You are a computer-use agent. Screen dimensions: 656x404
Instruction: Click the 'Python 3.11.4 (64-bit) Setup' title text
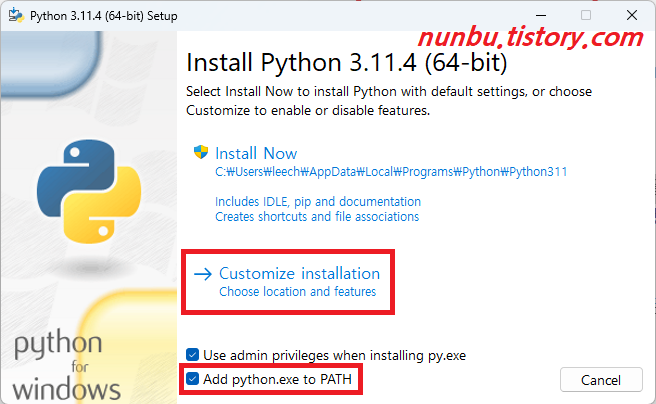pyautogui.click(x=104, y=16)
